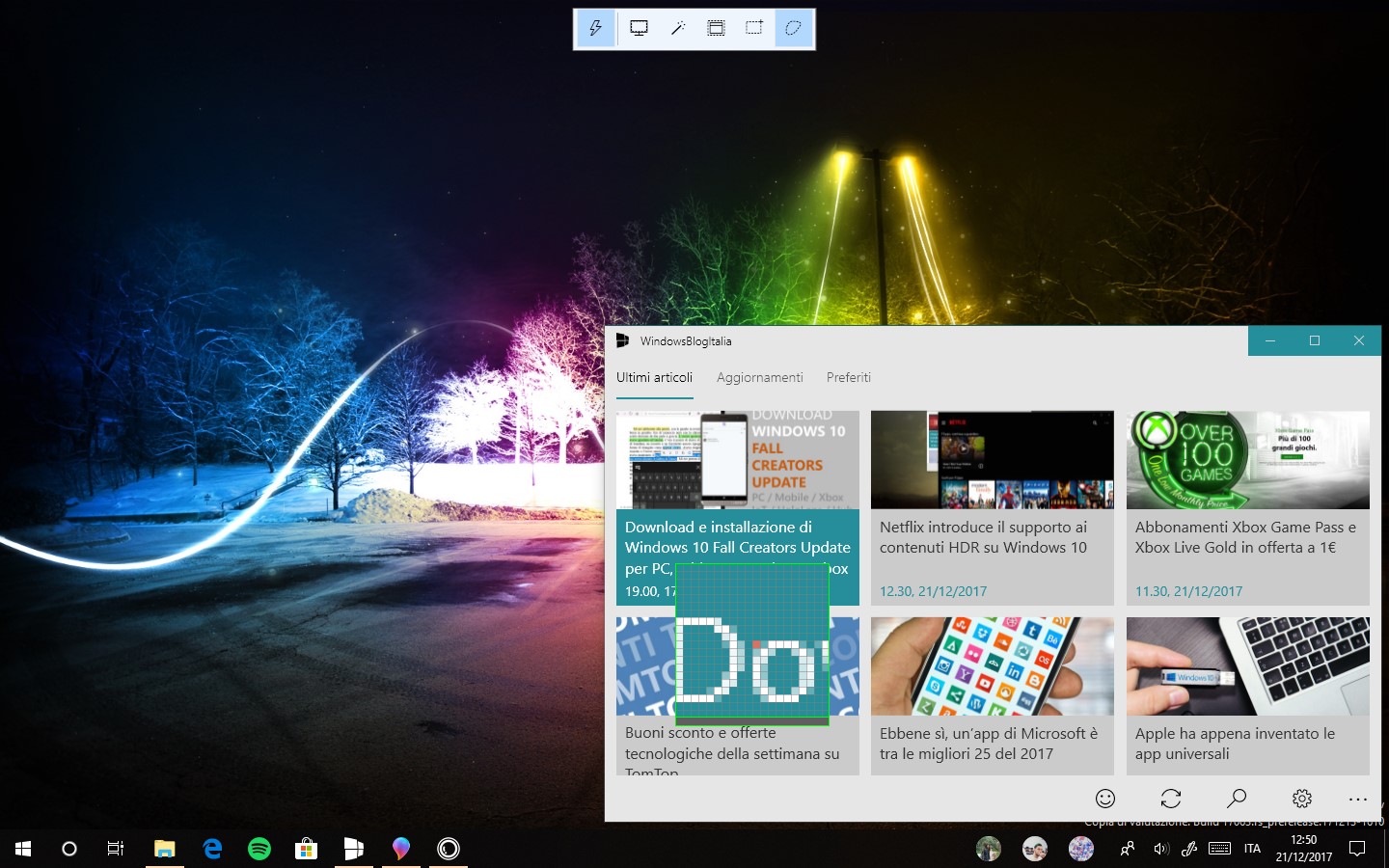The height and width of the screenshot is (868, 1389).
Task: Click the ring-shaped app icon on taskbar
Action: (x=449, y=849)
